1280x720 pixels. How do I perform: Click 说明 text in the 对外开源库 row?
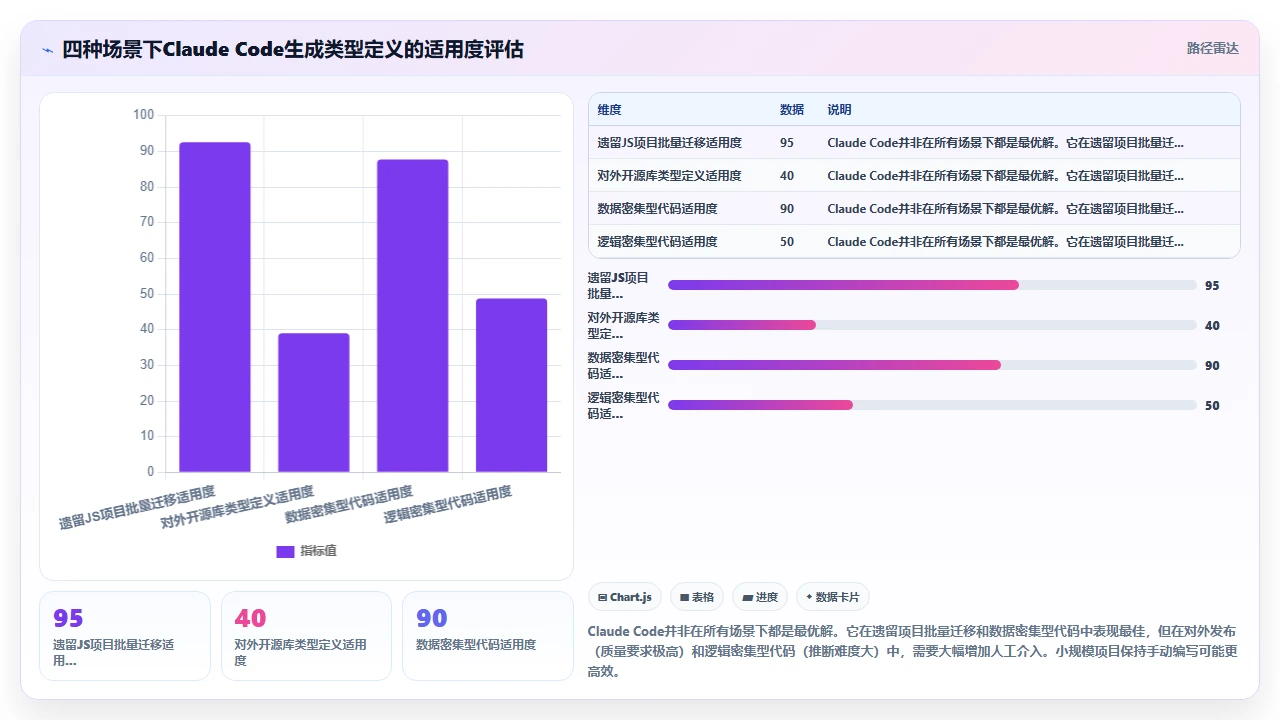1005,176
